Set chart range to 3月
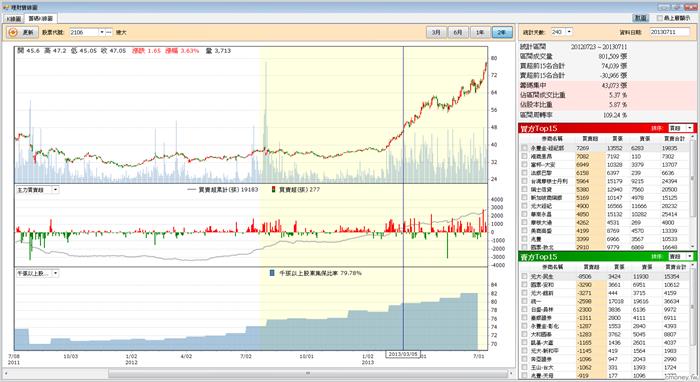Image resolution: width=700 pixels, height=382 pixels. [x=436, y=33]
